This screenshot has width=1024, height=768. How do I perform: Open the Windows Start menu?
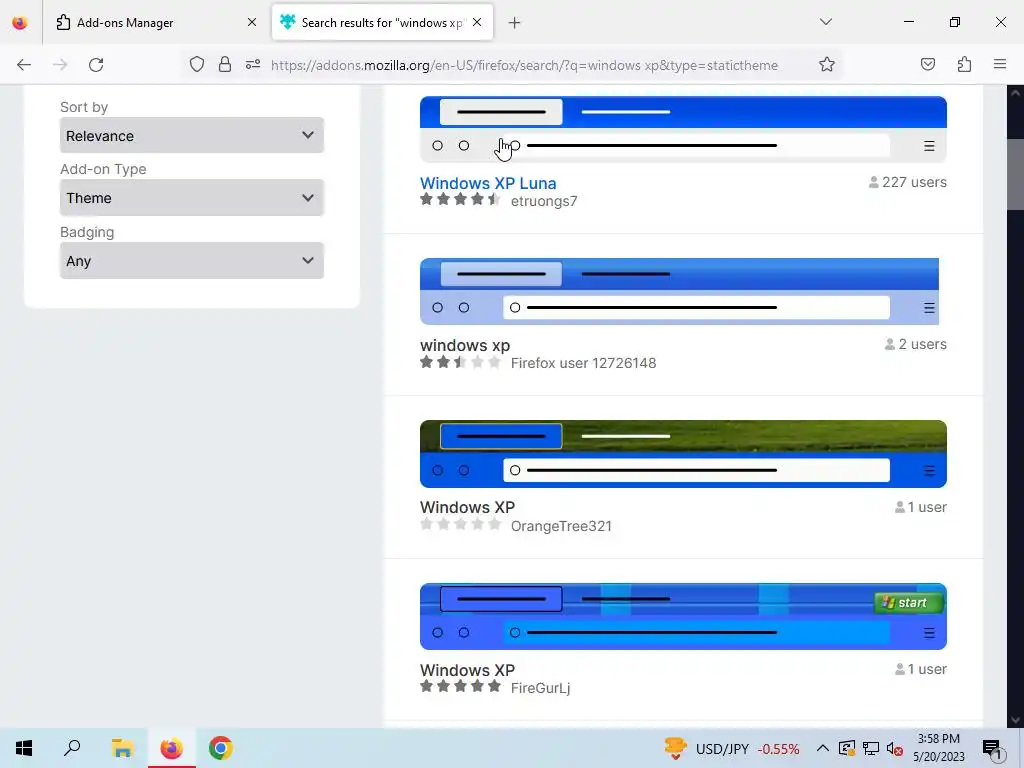click(x=24, y=748)
